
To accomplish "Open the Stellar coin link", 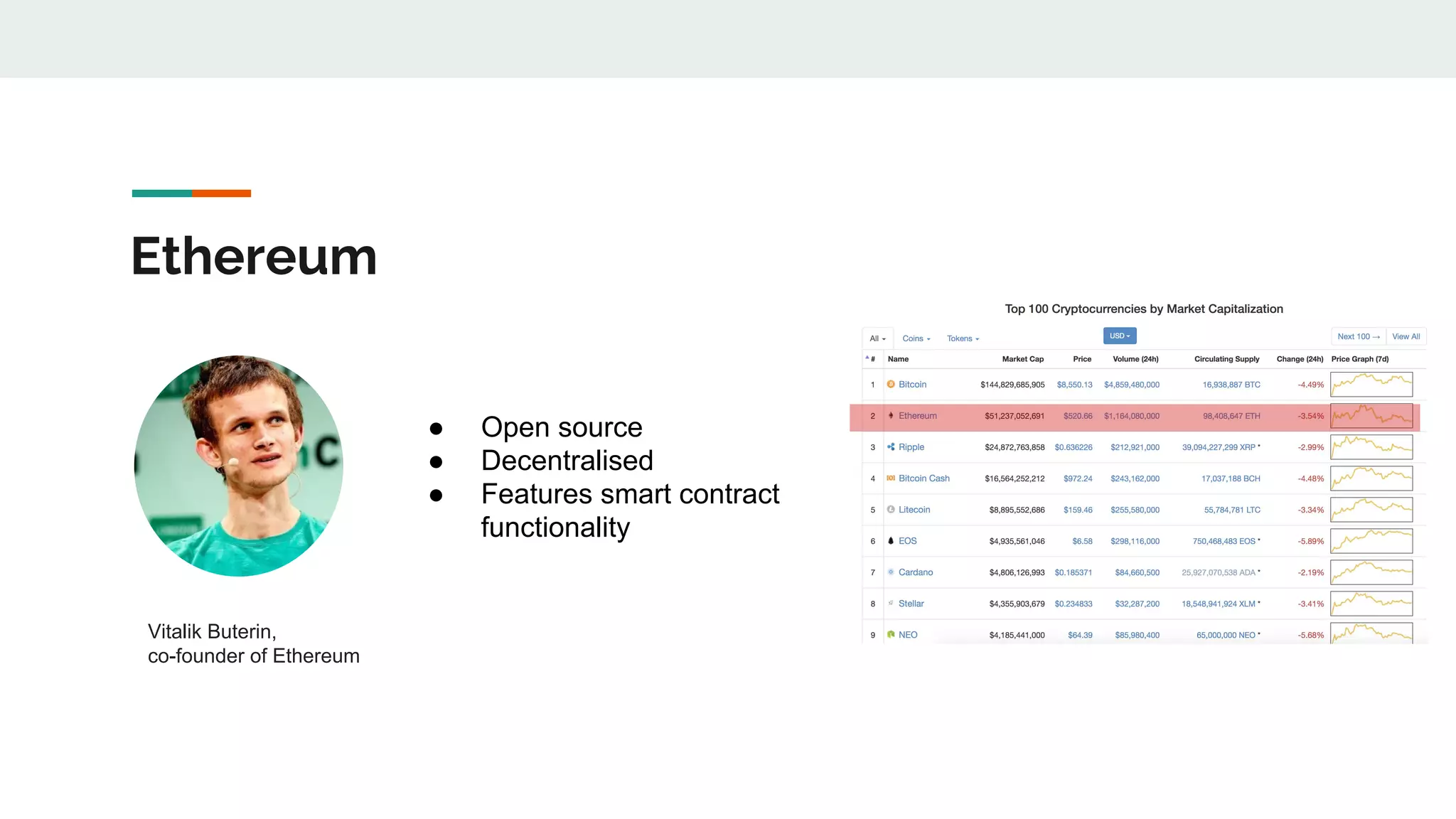I will (911, 604).
